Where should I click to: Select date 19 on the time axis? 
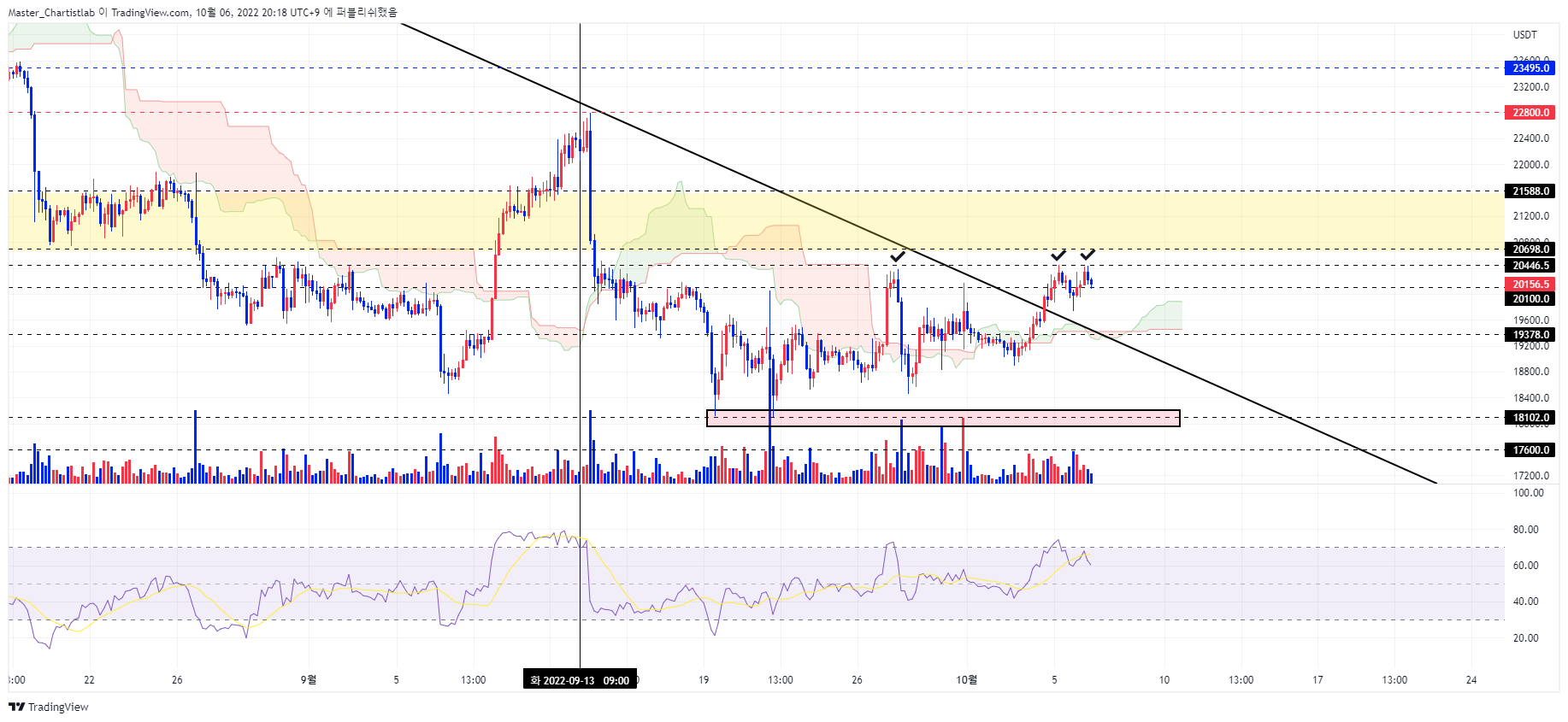704,680
